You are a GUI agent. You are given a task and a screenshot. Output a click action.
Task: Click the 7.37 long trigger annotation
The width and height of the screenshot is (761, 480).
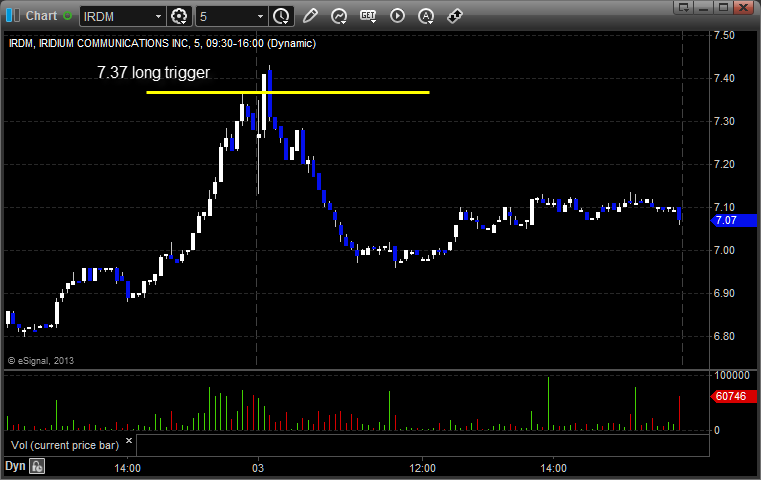point(153,72)
